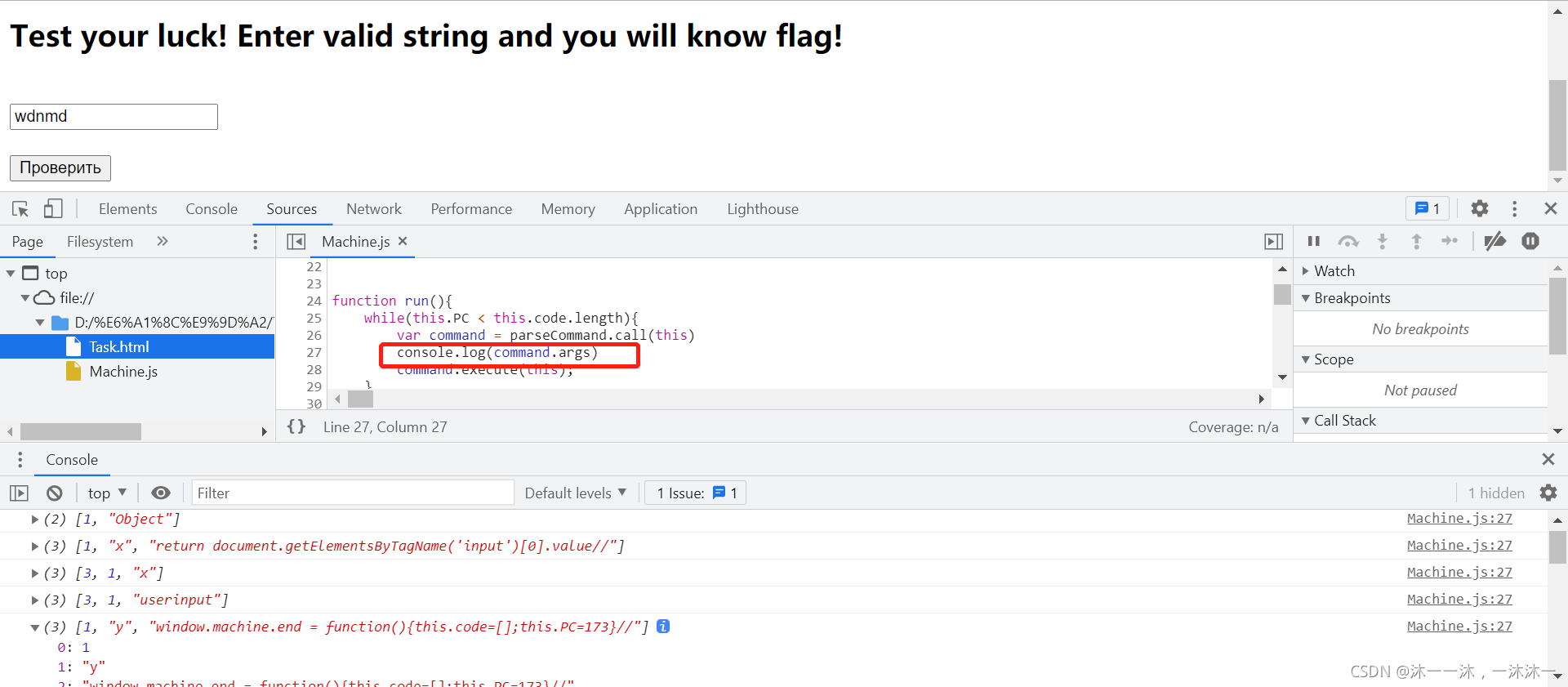Focus the wdnmd text input
Viewport: 1568px width, 687px height.
coord(114,116)
